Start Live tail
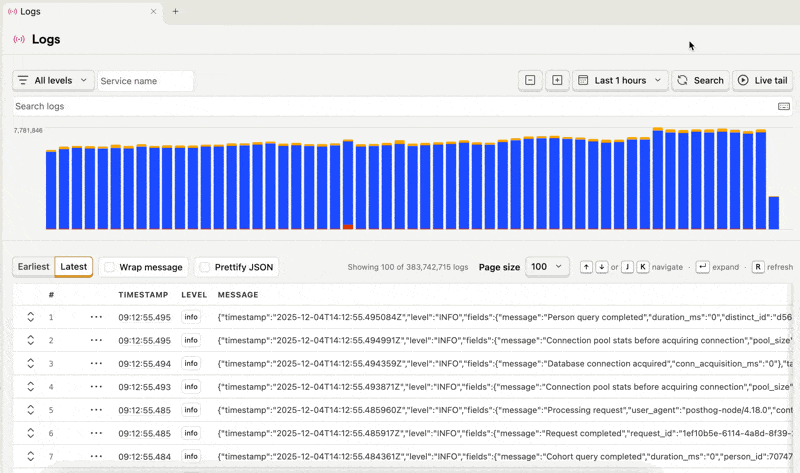This screenshot has height=473, width=800. (763, 81)
